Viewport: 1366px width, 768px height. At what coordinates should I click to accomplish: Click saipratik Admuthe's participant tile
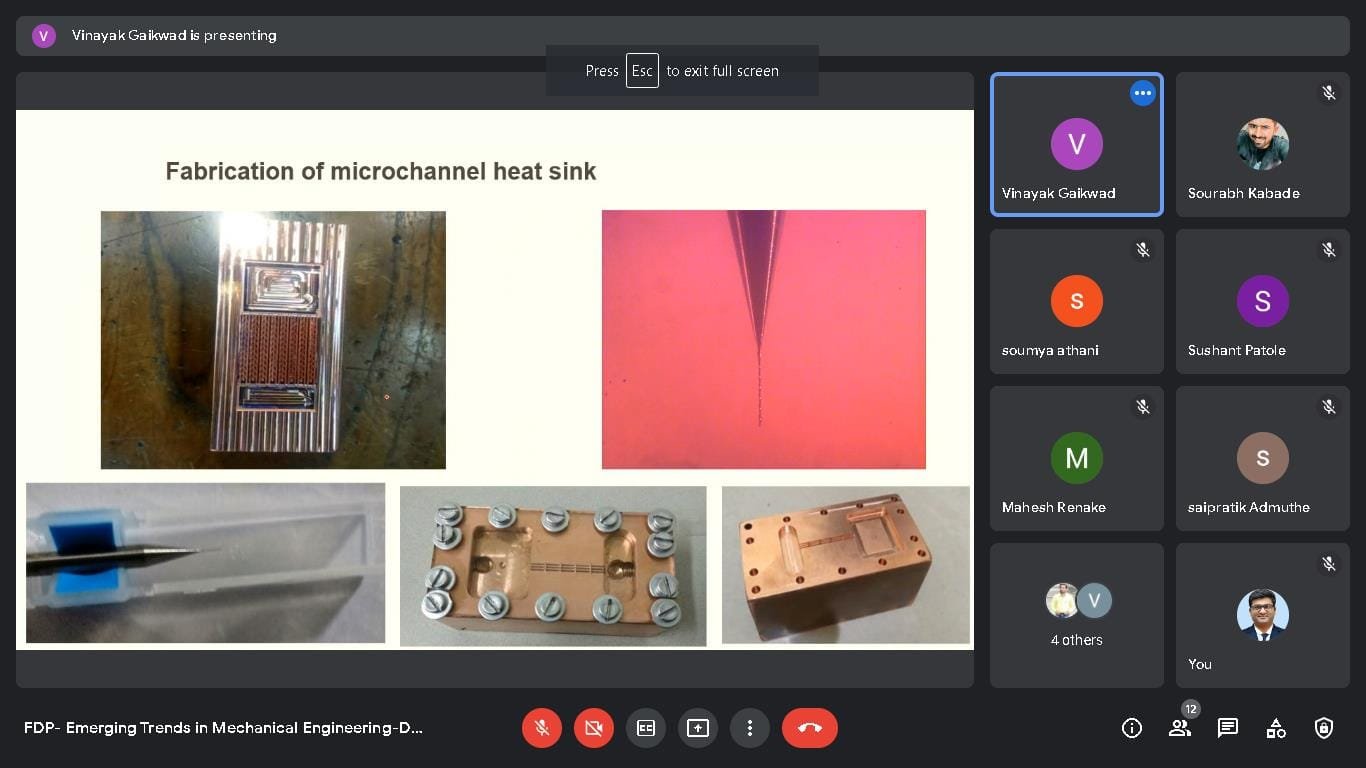tap(1262, 459)
